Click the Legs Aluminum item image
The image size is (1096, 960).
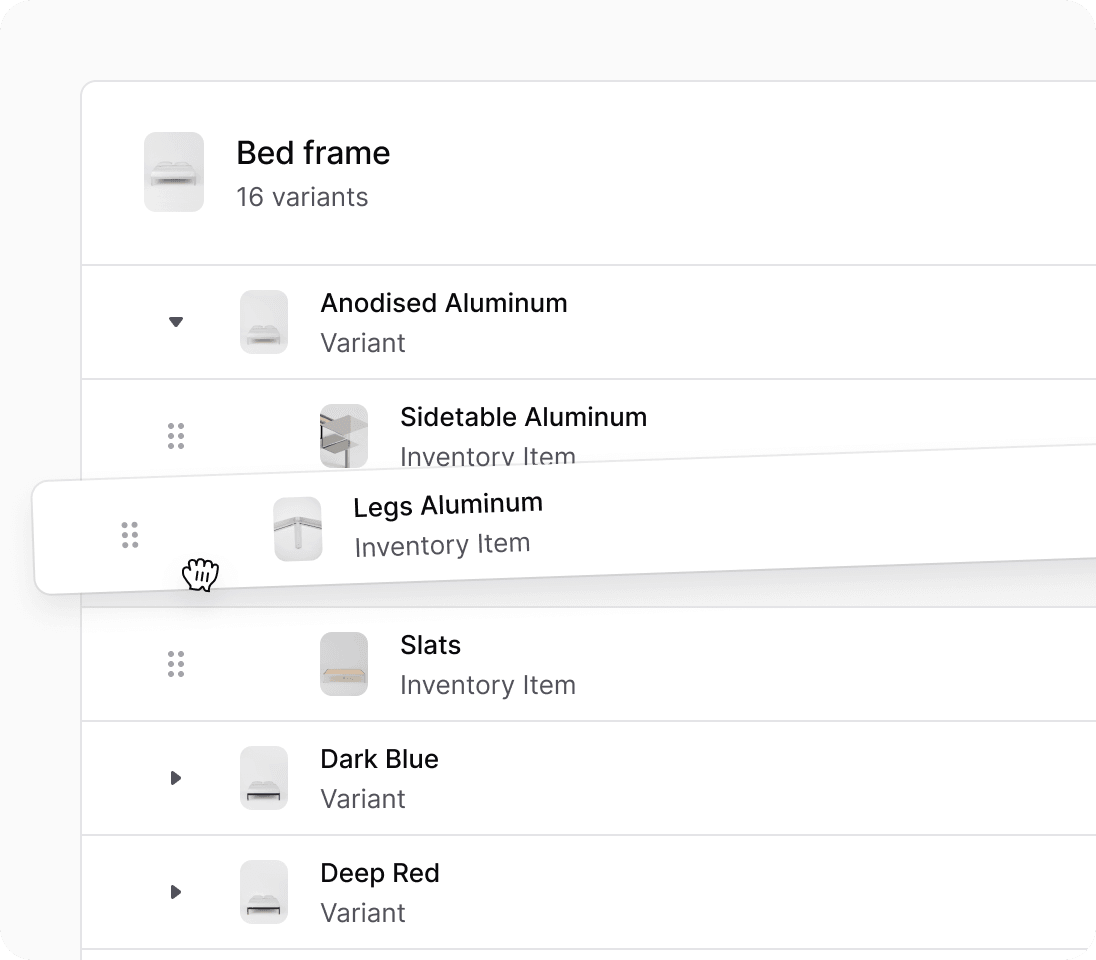pyautogui.click(x=298, y=529)
